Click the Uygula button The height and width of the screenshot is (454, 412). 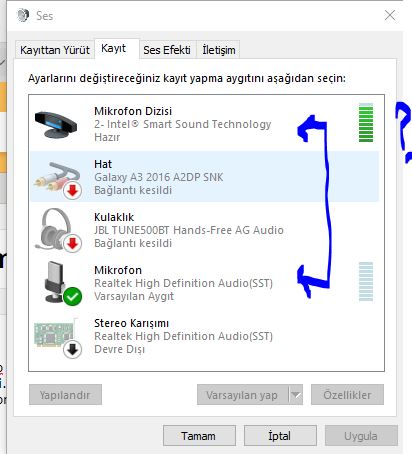point(361,435)
